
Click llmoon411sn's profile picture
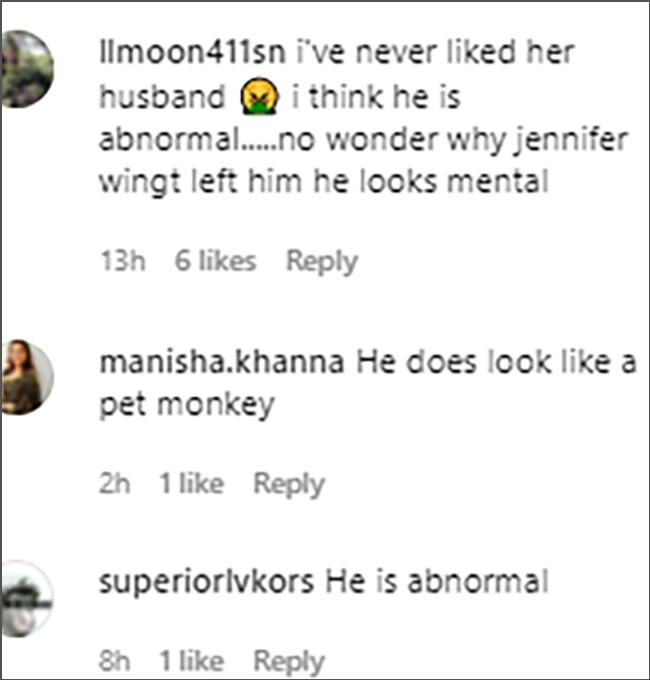point(26,68)
